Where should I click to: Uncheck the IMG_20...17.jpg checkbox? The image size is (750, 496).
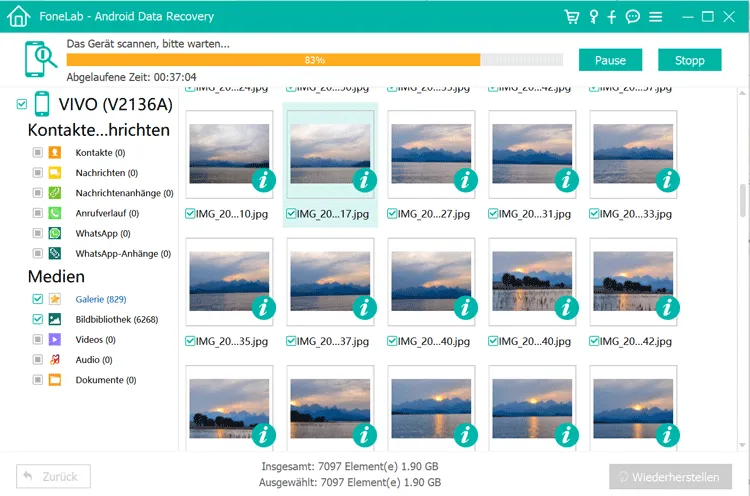tap(291, 214)
